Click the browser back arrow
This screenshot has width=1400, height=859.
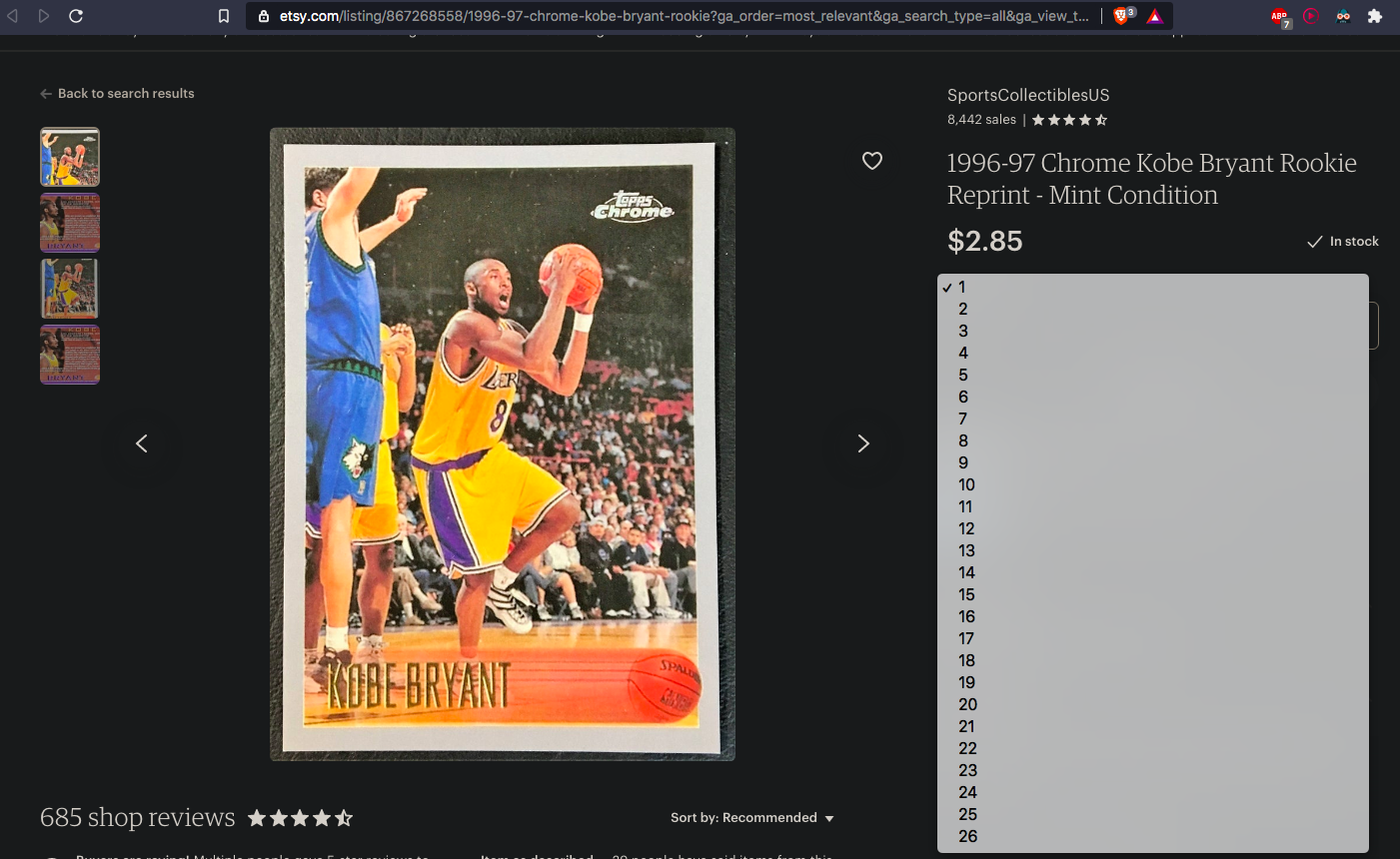pos(13,16)
